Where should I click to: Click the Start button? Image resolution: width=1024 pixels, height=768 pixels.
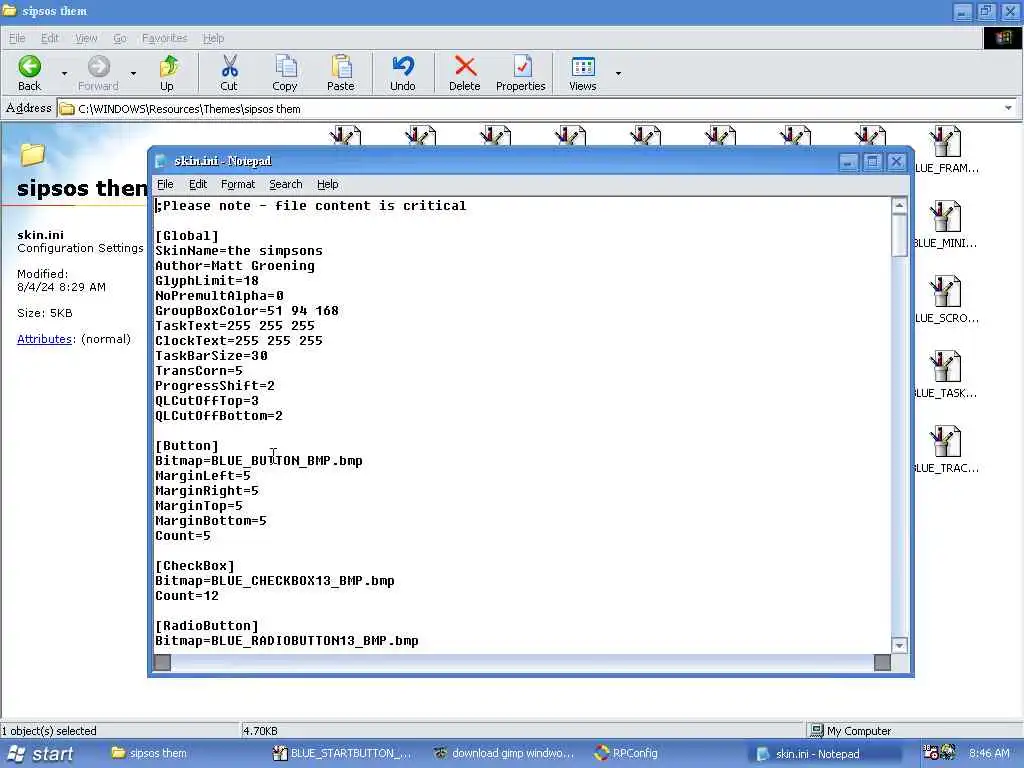(40, 754)
